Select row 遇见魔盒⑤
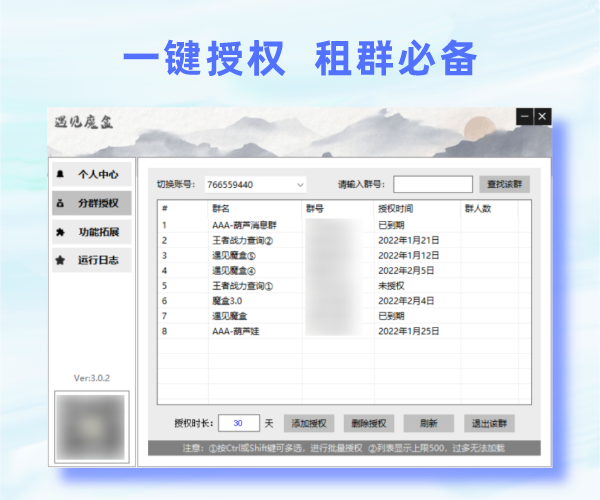This screenshot has height=500, width=600. point(344,255)
